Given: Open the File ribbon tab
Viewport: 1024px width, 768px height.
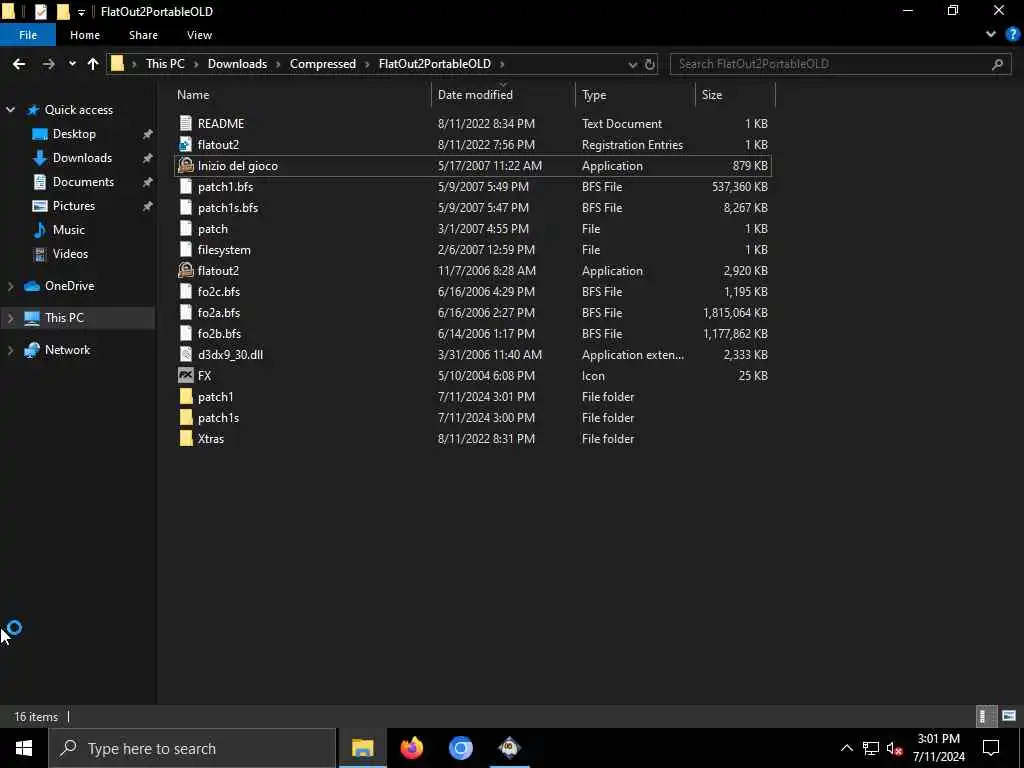Looking at the screenshot, I should coord(27,35).
